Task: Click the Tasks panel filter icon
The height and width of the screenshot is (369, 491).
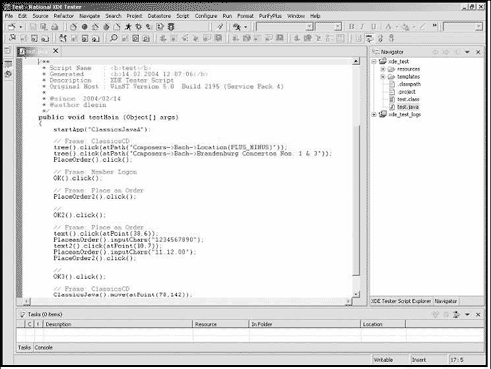Action: (456, 314)
